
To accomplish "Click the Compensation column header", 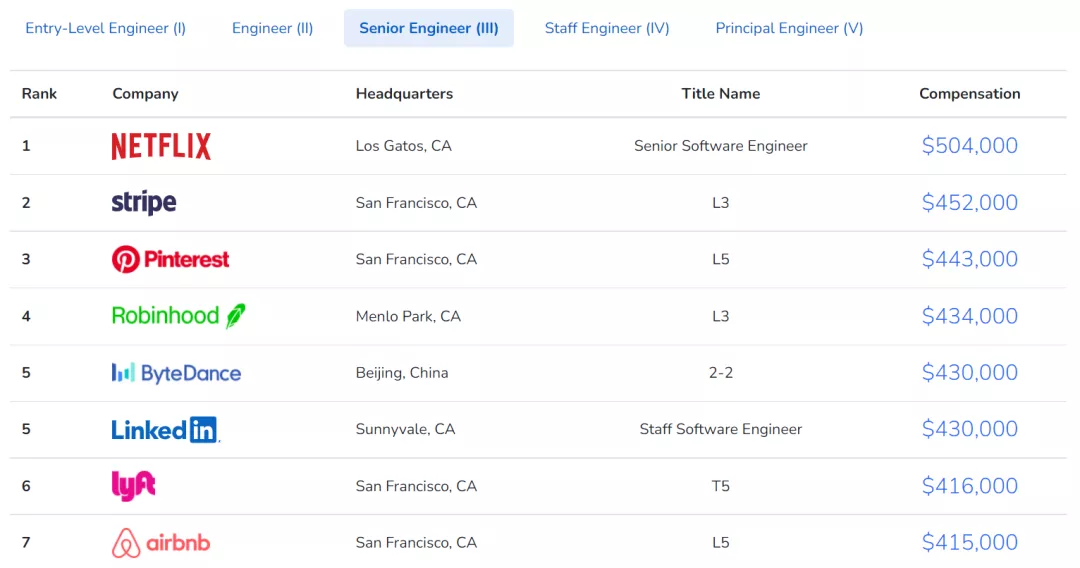I will pyautogui.click(x=969, y=94).
